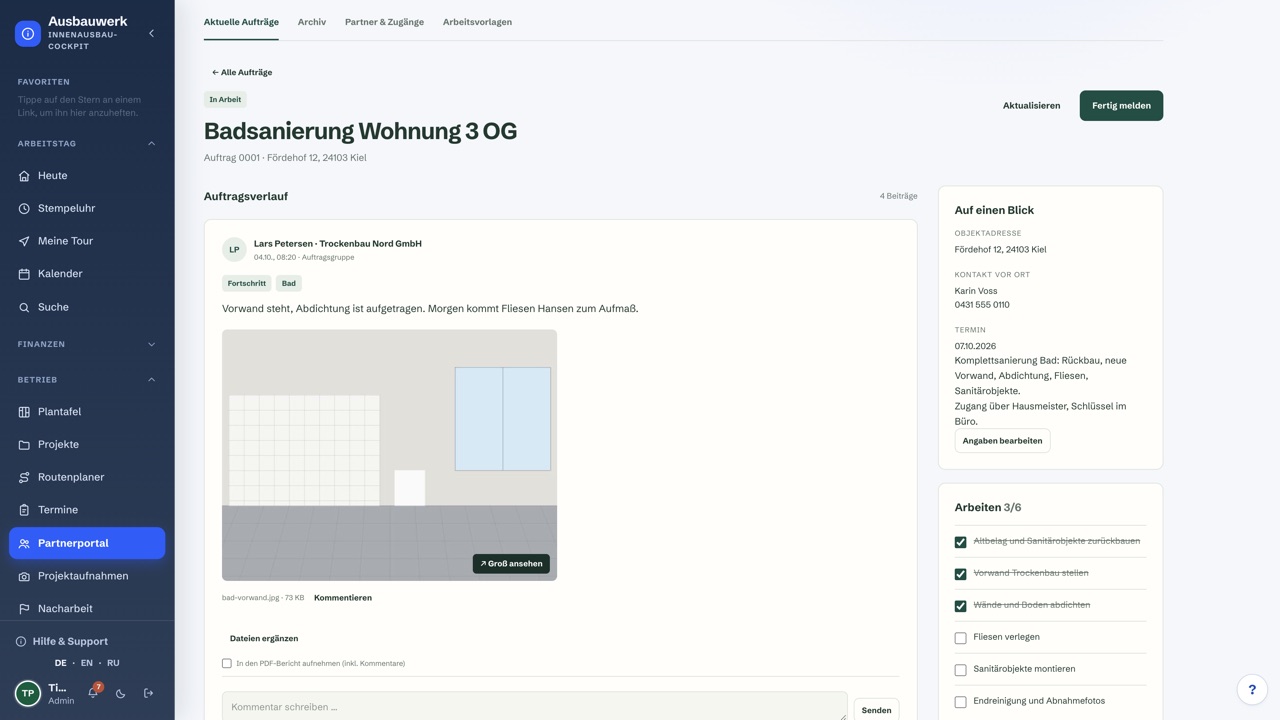The width and height of the screenshot is (1280, 720).
Task: Open Stempeluhr via its clock icon
Action: point(24,209)
